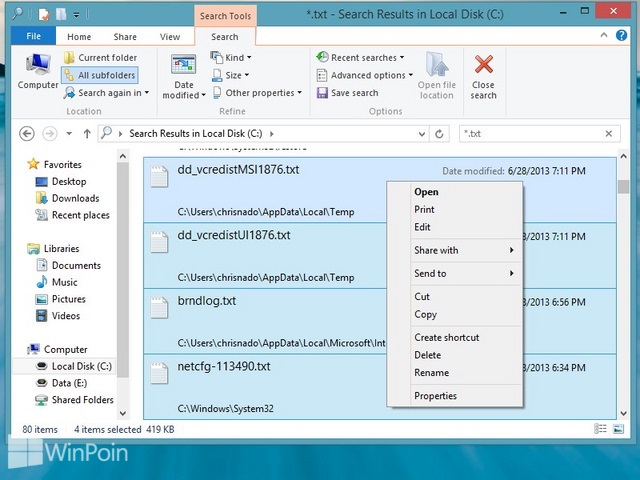
Task: Click Search Results in Local Disk (C:) breadcrumb
Action: click(196, 133)
